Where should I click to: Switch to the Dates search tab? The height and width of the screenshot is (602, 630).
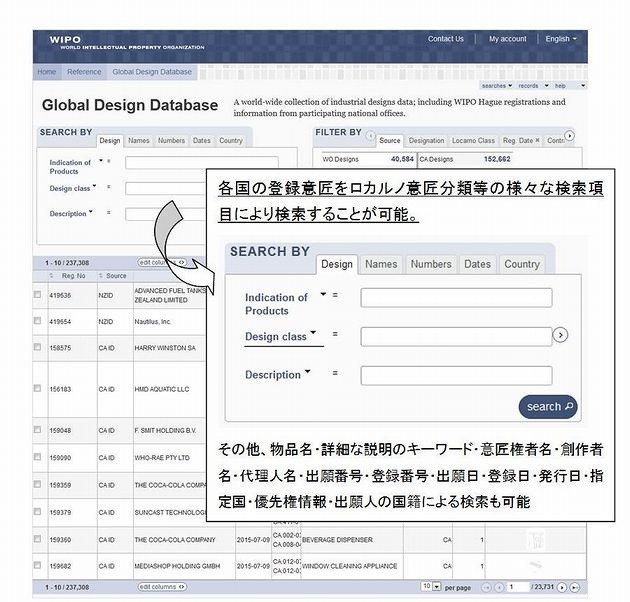click(x=202, y=141)
